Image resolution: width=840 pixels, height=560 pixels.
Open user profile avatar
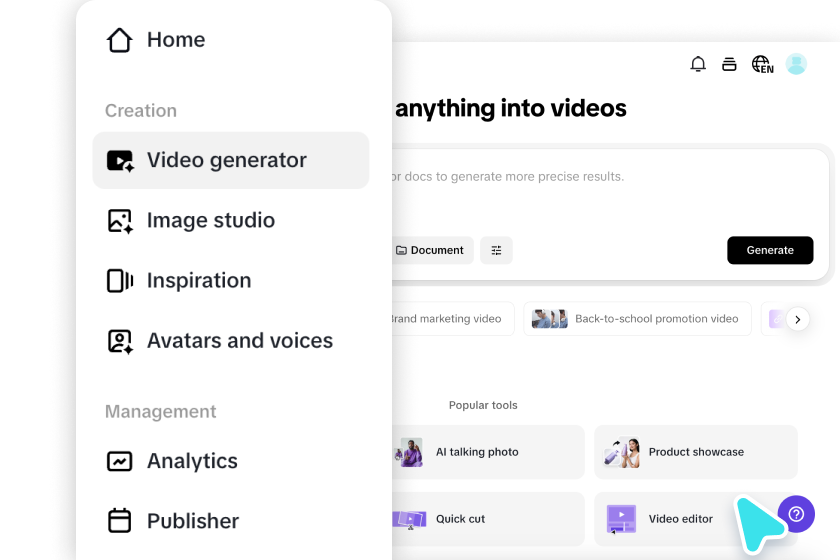click(x=796, y=64)
